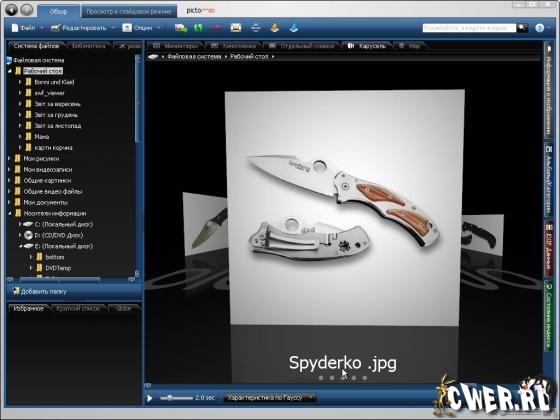Image resolution: width=560 pixels, height=420 pixels.
Task: Select the Общие картинки folder
Action: click(47, 181)
